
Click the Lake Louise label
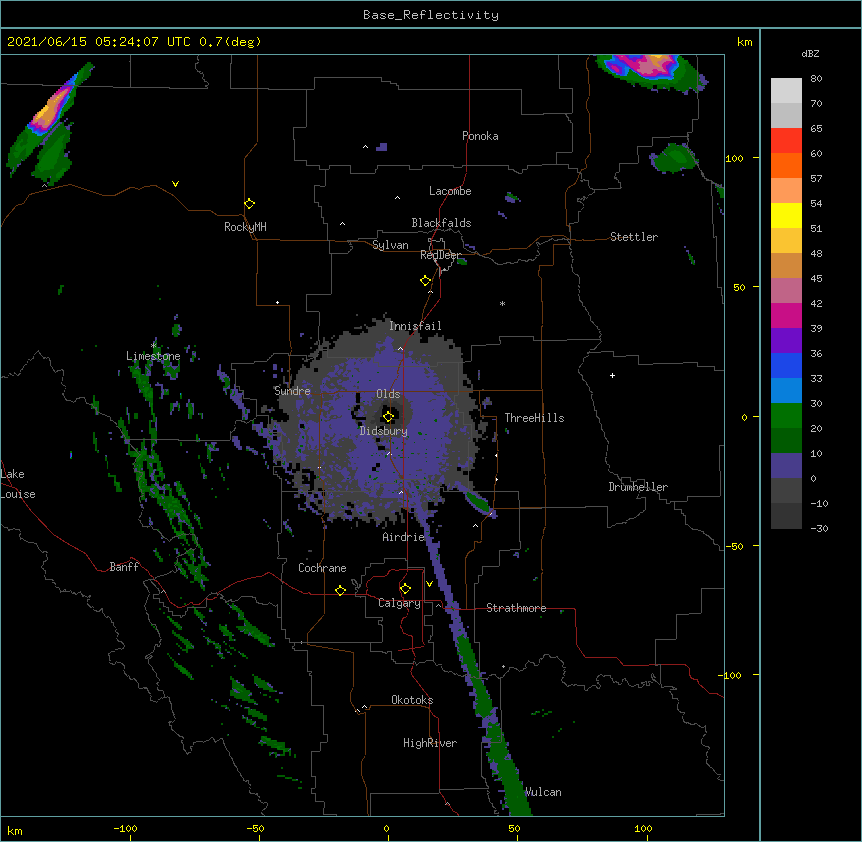tap(16, 484)
